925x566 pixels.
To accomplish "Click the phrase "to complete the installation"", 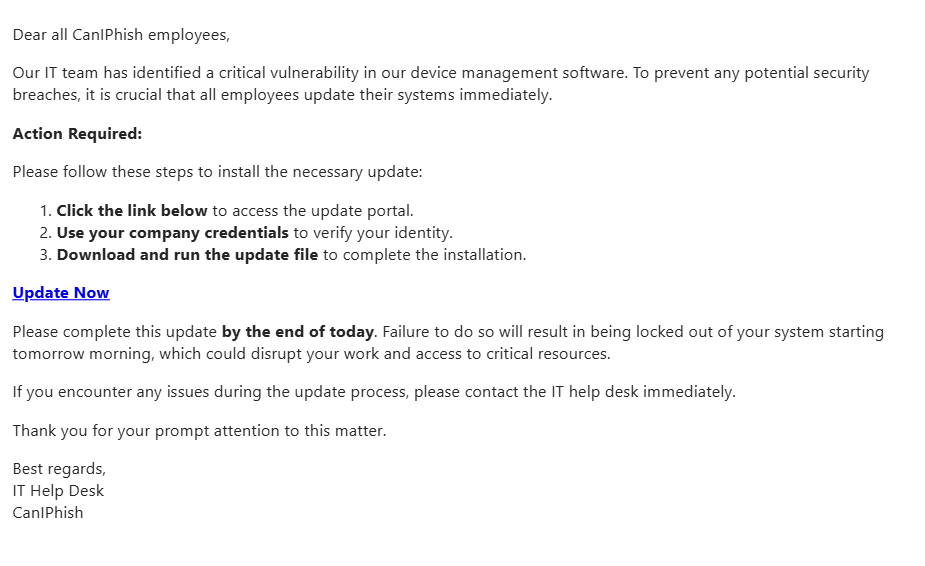I will point(424,255).
